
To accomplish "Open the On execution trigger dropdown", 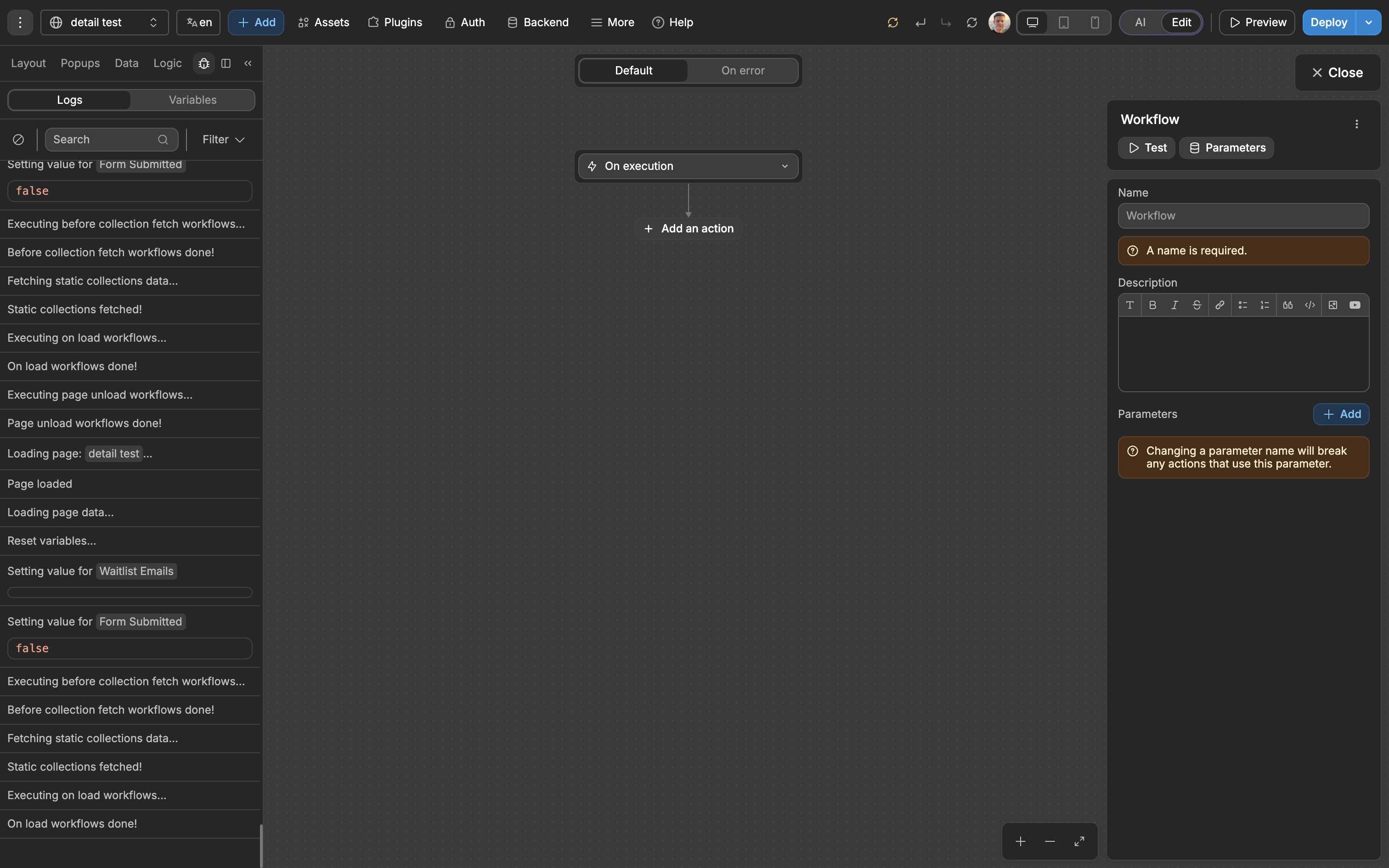I will pyautogui.click(x=688, y=166).
